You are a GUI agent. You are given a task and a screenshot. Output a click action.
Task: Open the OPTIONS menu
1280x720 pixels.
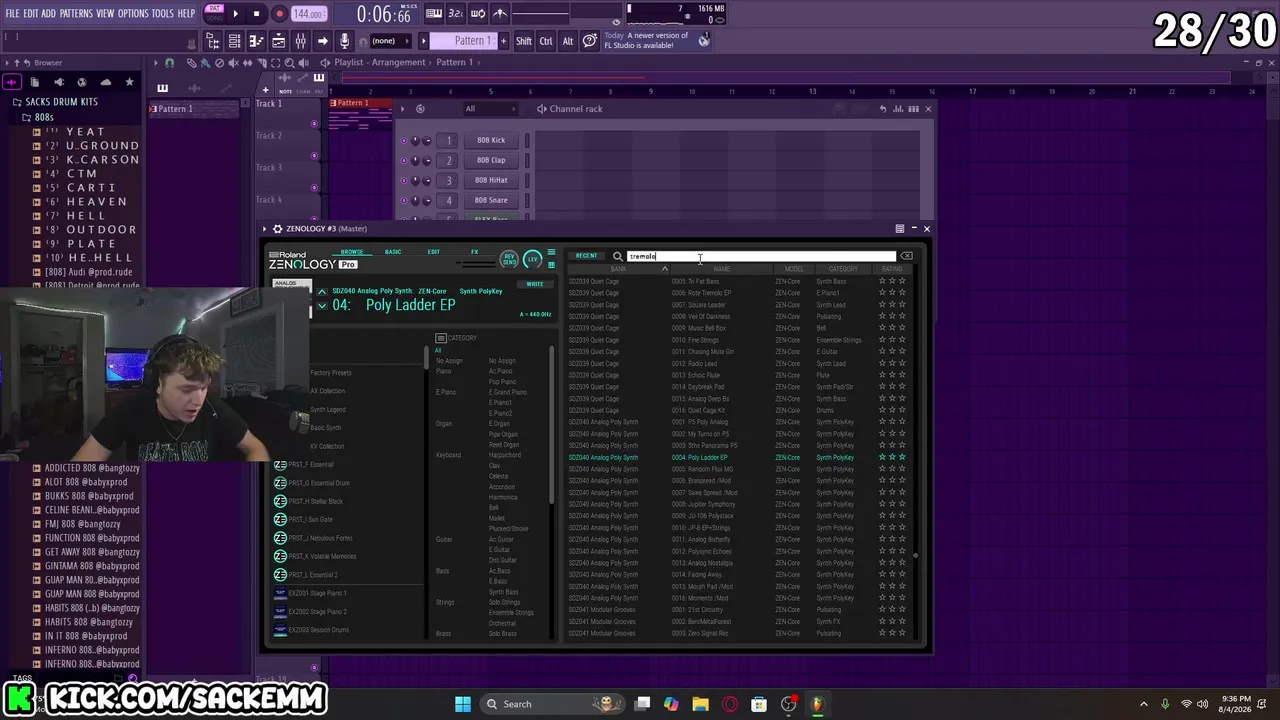(133, 13)
